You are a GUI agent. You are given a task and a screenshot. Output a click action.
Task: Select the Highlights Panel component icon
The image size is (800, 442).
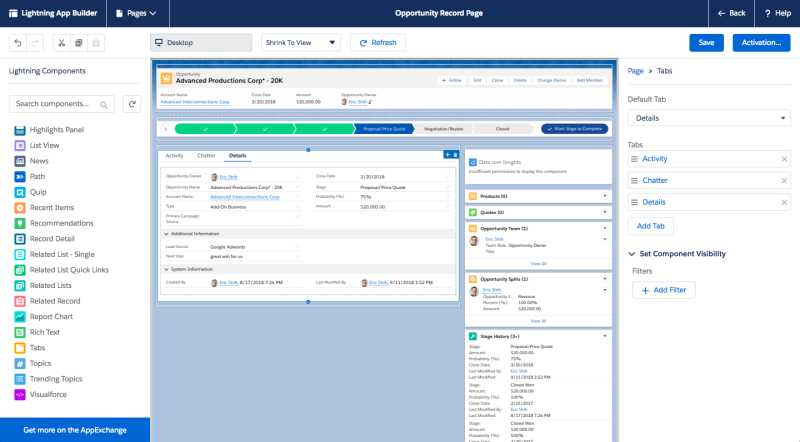coord(20,130)
